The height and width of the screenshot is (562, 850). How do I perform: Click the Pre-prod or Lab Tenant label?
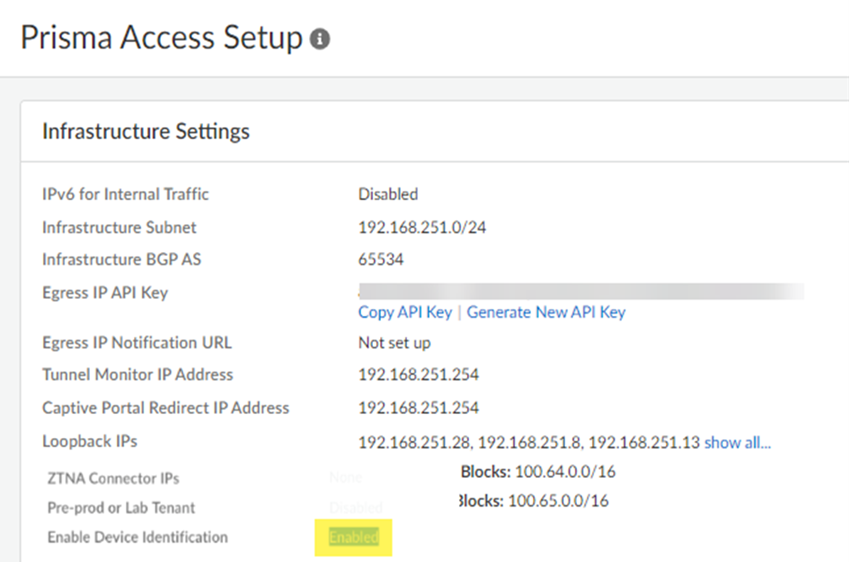click(121, 508)
